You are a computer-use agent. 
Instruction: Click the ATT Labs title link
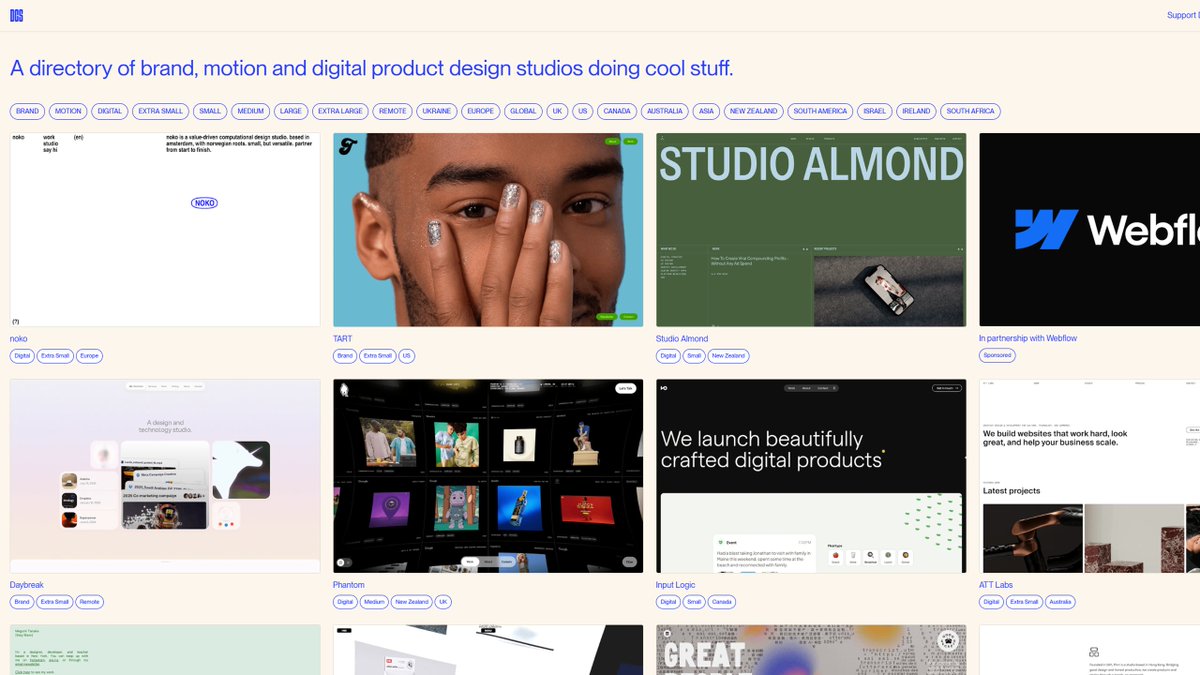996,585
